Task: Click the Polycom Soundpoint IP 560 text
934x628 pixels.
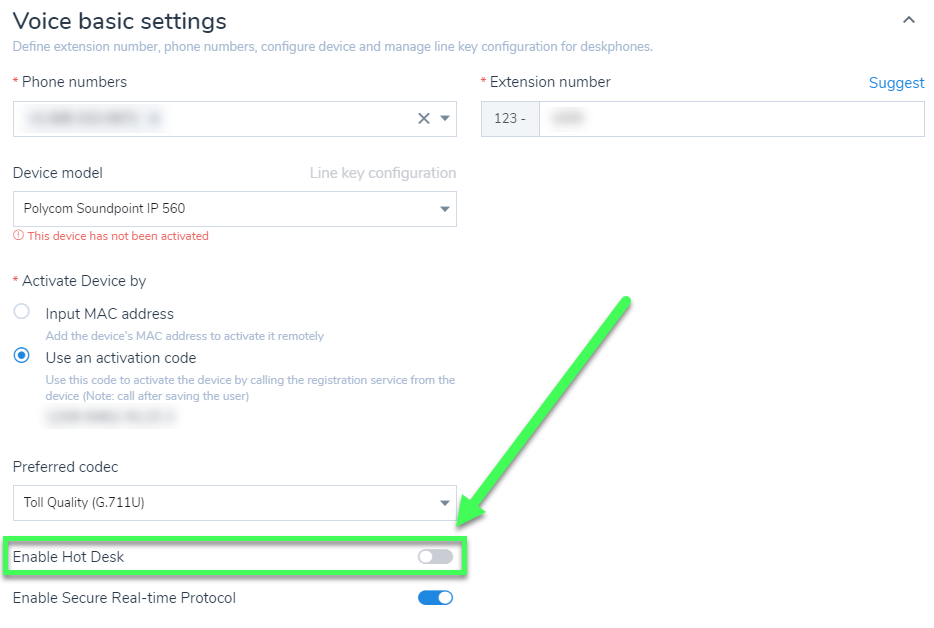Action: point(104,209)
